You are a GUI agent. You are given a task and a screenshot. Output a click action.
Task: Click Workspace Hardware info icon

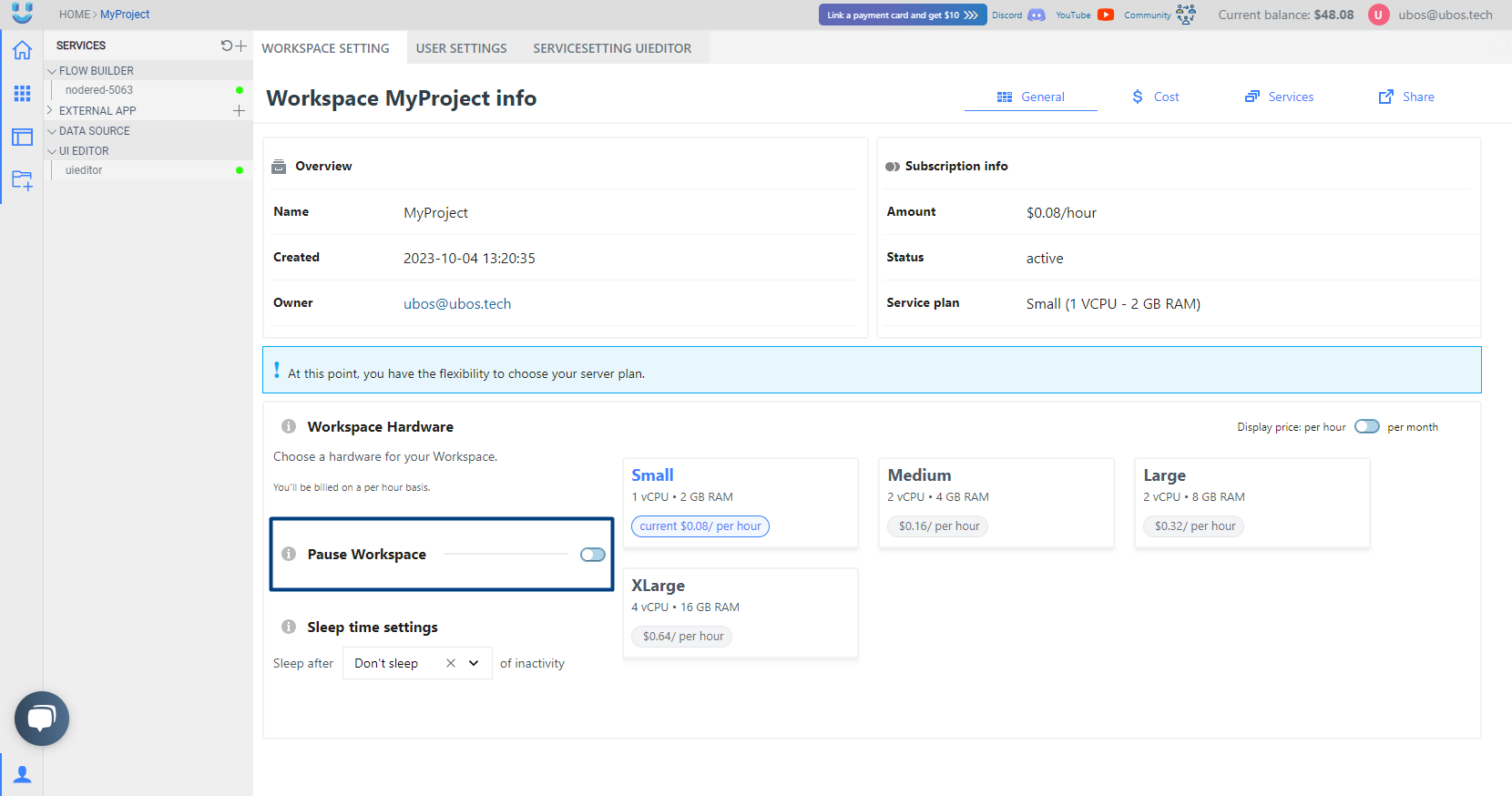coord(289,426)
